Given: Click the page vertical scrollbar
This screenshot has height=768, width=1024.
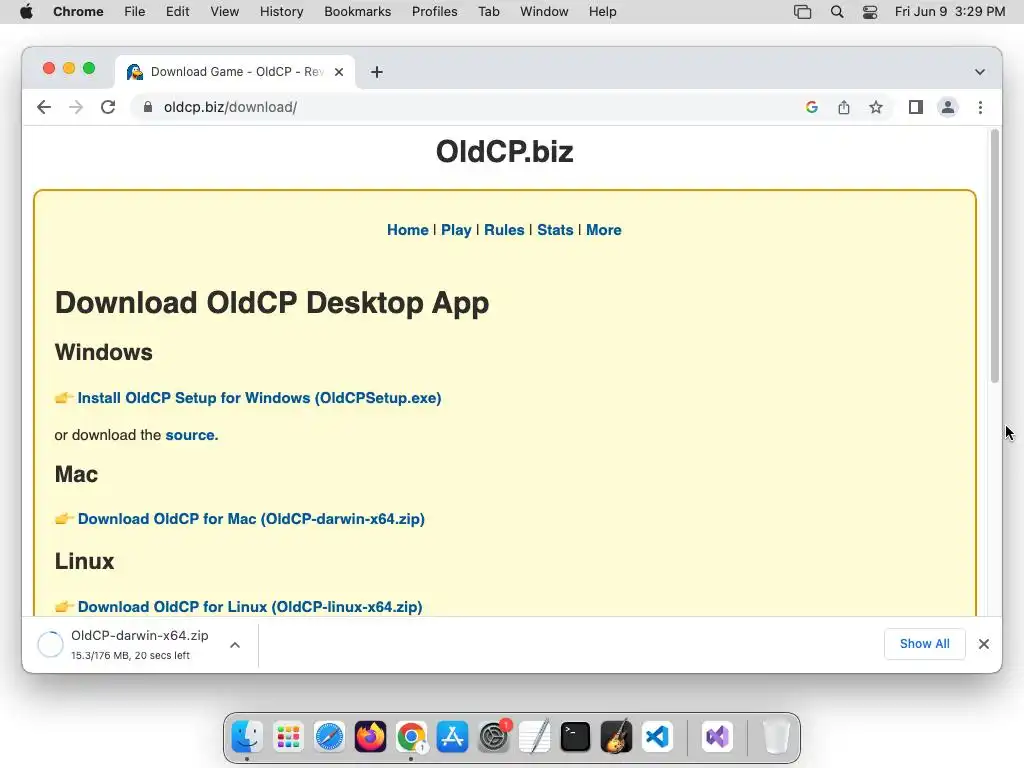Looking at the screenshot, I should (995, 256).
